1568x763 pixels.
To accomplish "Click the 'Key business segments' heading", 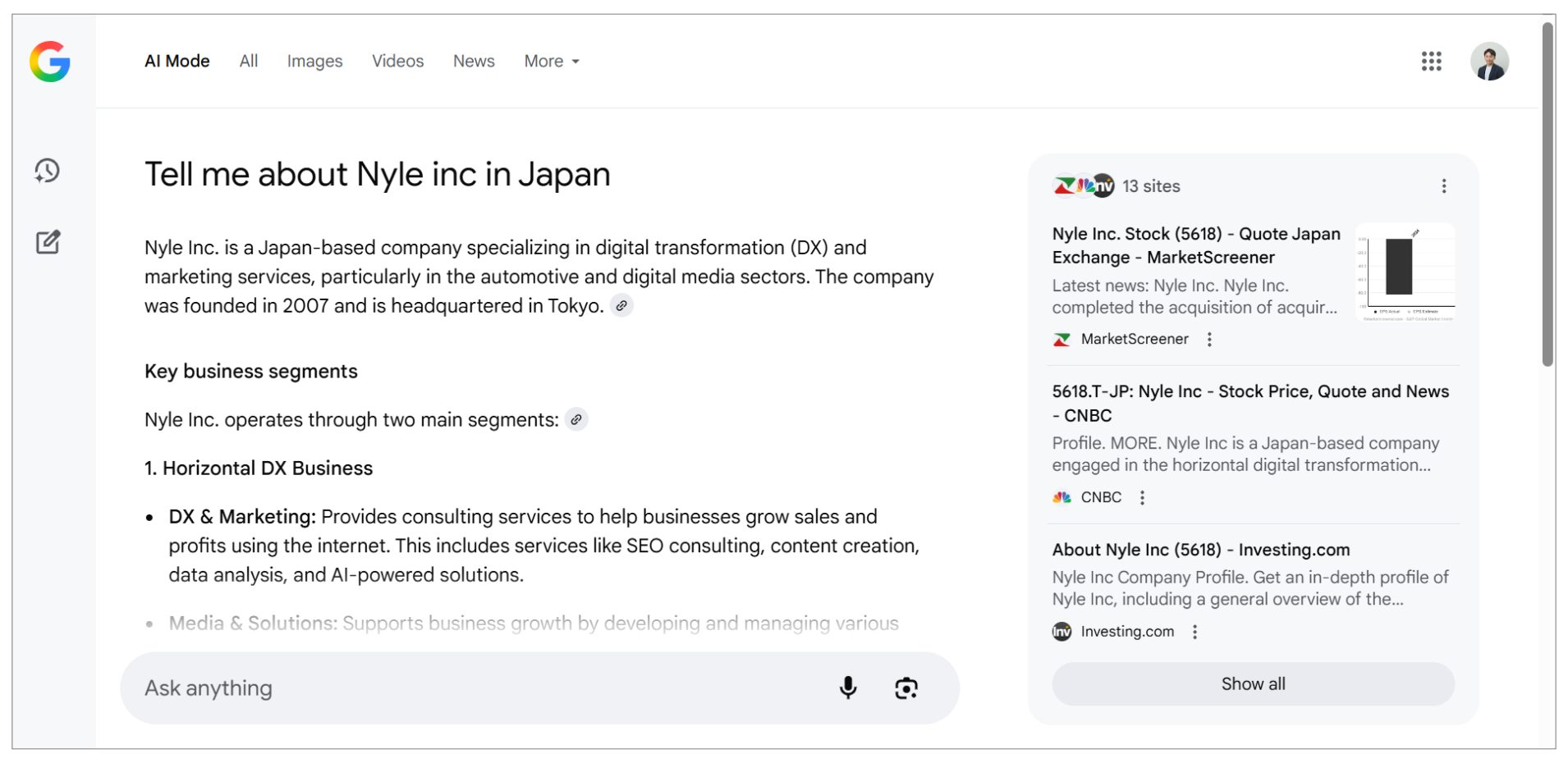I will pyautogui.click(x=251, y=372).
